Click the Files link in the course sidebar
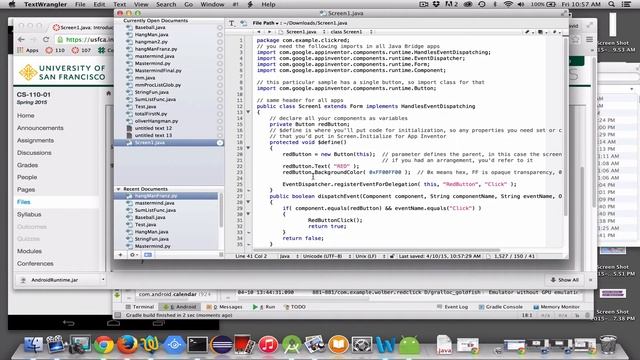640x360 pixels. tap(24, 202)
